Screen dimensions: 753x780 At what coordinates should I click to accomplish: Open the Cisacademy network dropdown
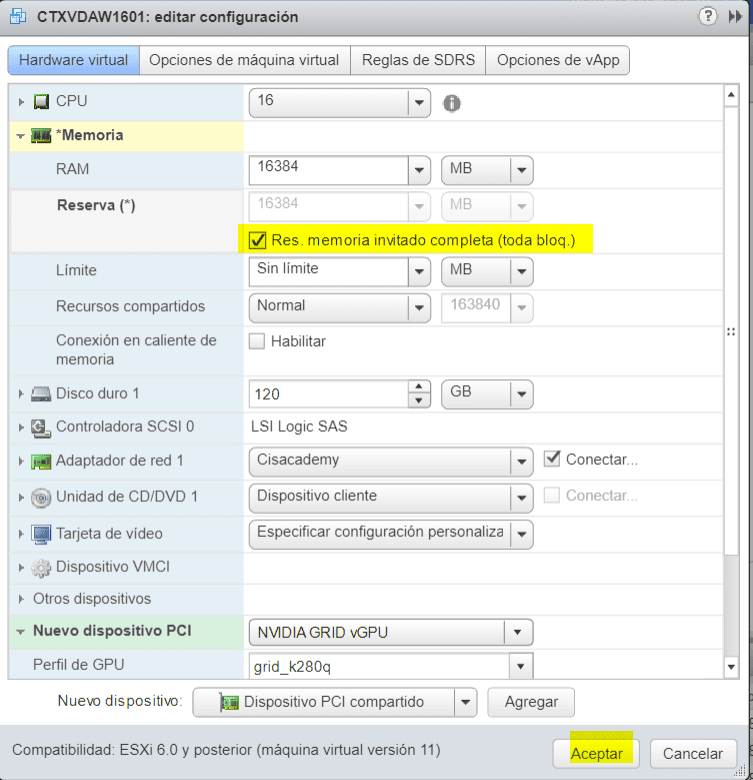390,461
